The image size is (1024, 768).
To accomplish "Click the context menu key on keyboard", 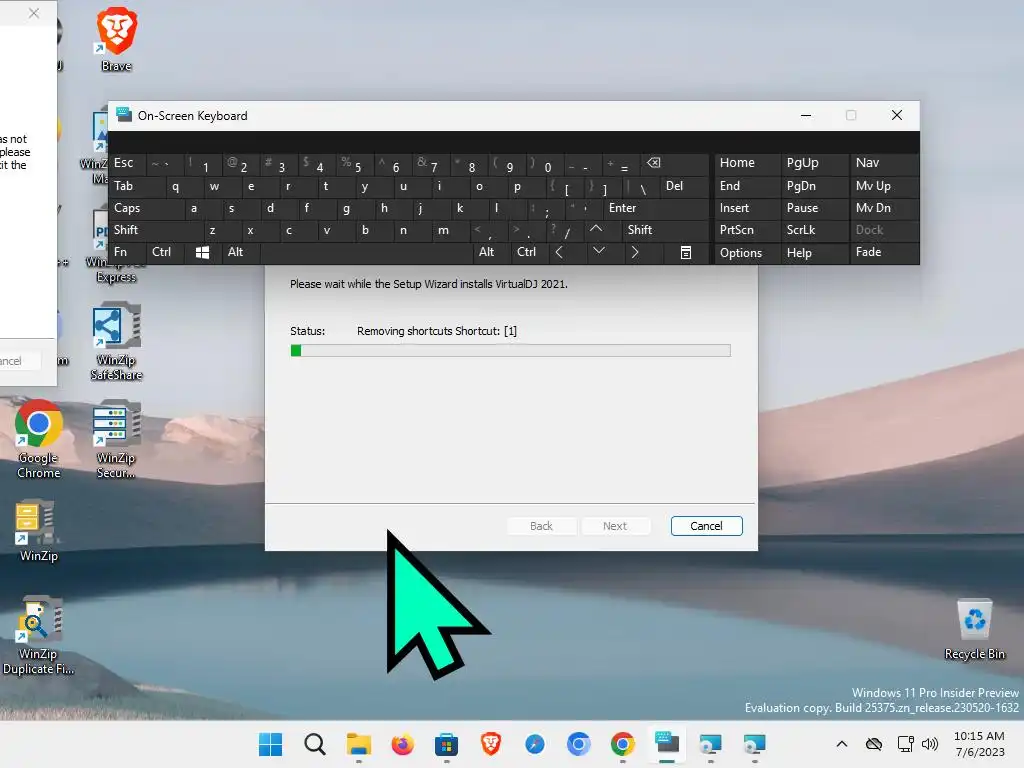I will [x=686, y=252].
